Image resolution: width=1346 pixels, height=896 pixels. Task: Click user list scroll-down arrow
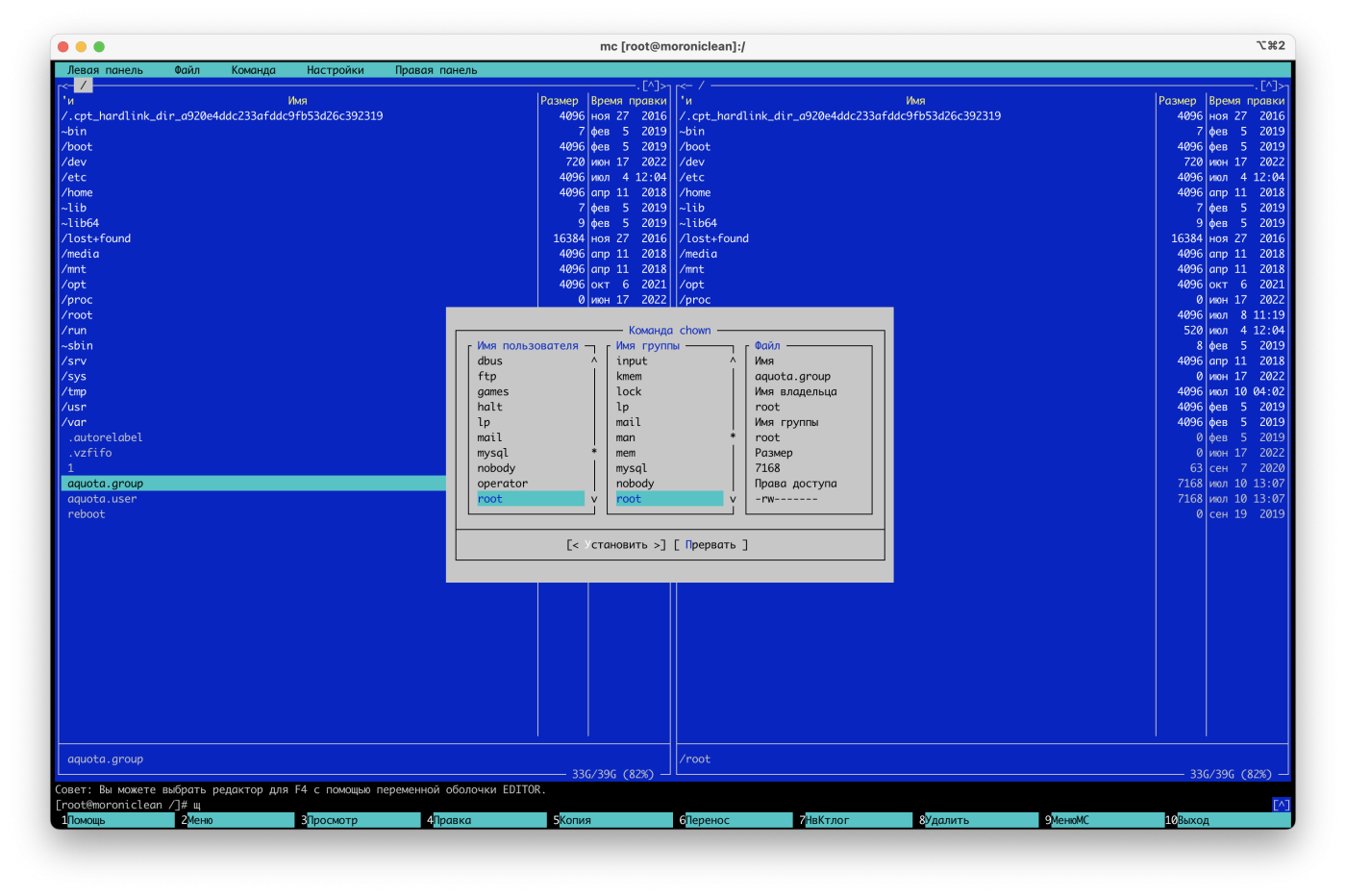click(594, 499)
